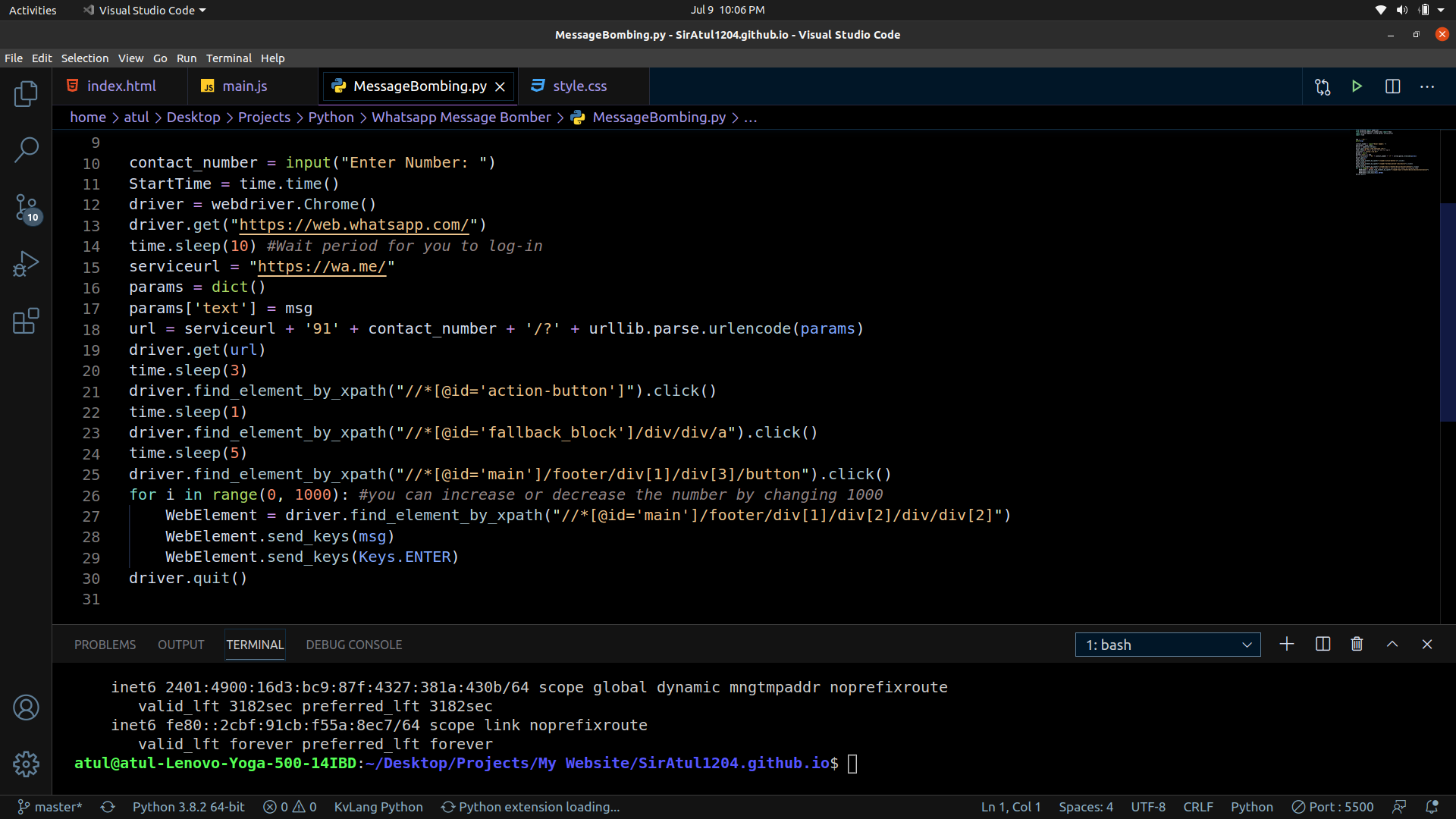Screen dimensions: 1456x819
Task: Expand the Desktop breadcrumb segment
Action: point(193,118)
